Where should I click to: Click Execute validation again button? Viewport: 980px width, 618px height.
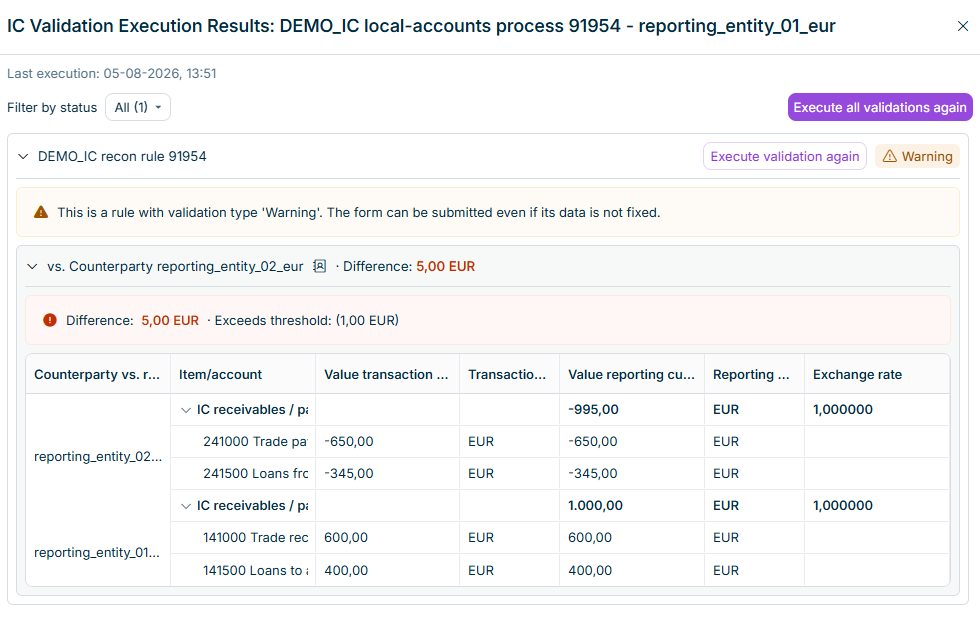click(784, 156)
